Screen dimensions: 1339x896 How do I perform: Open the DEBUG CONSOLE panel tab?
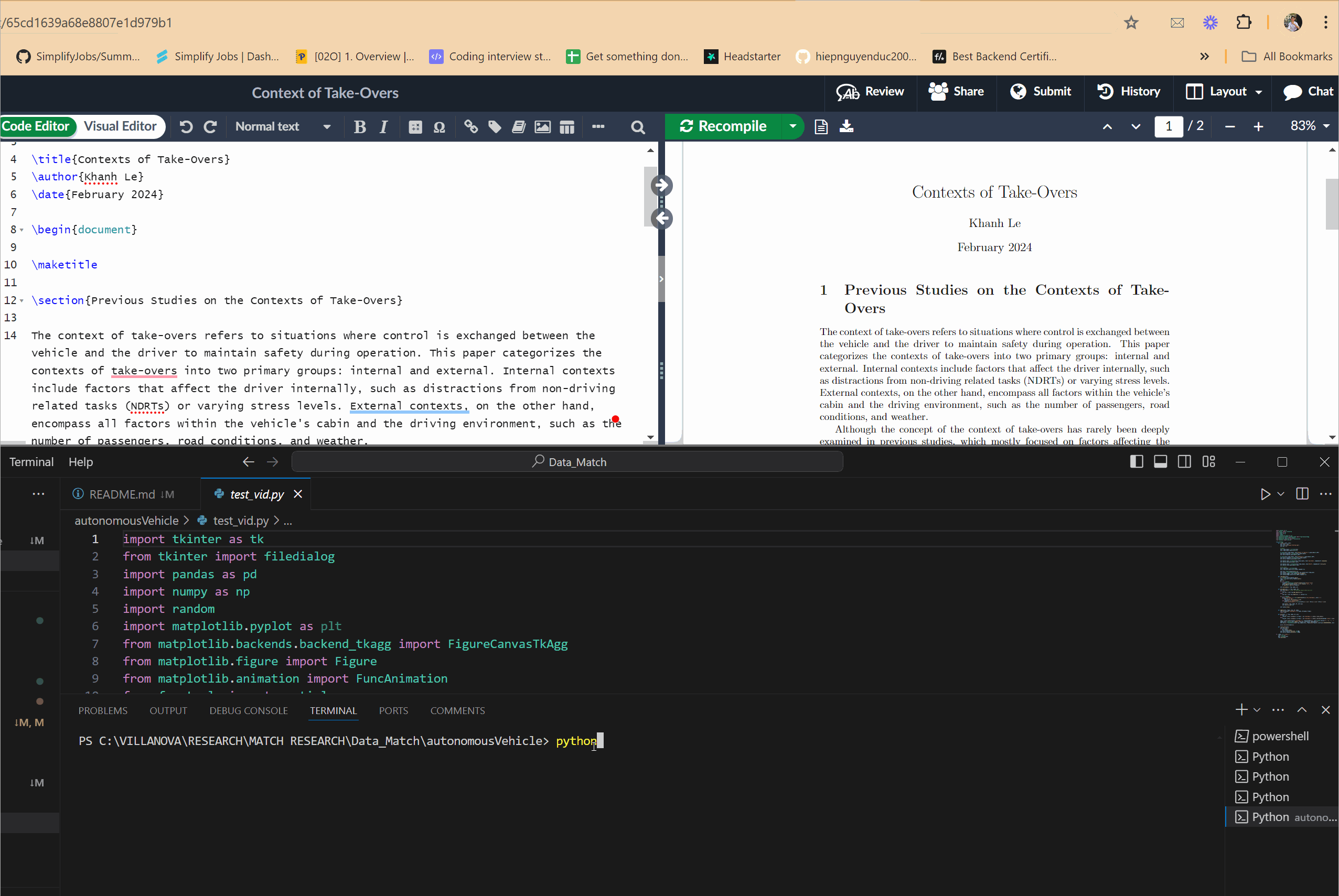(249, 710)
